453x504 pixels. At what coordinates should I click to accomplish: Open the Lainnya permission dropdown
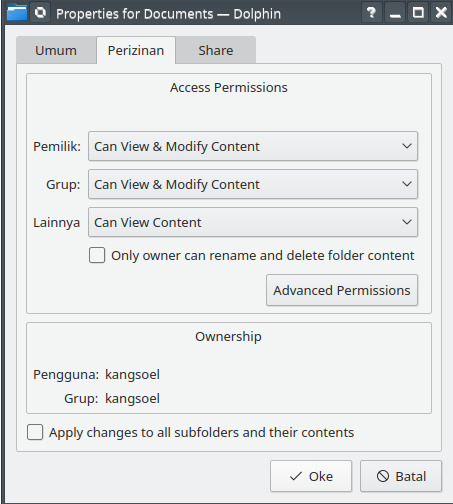tap(253, 222)
